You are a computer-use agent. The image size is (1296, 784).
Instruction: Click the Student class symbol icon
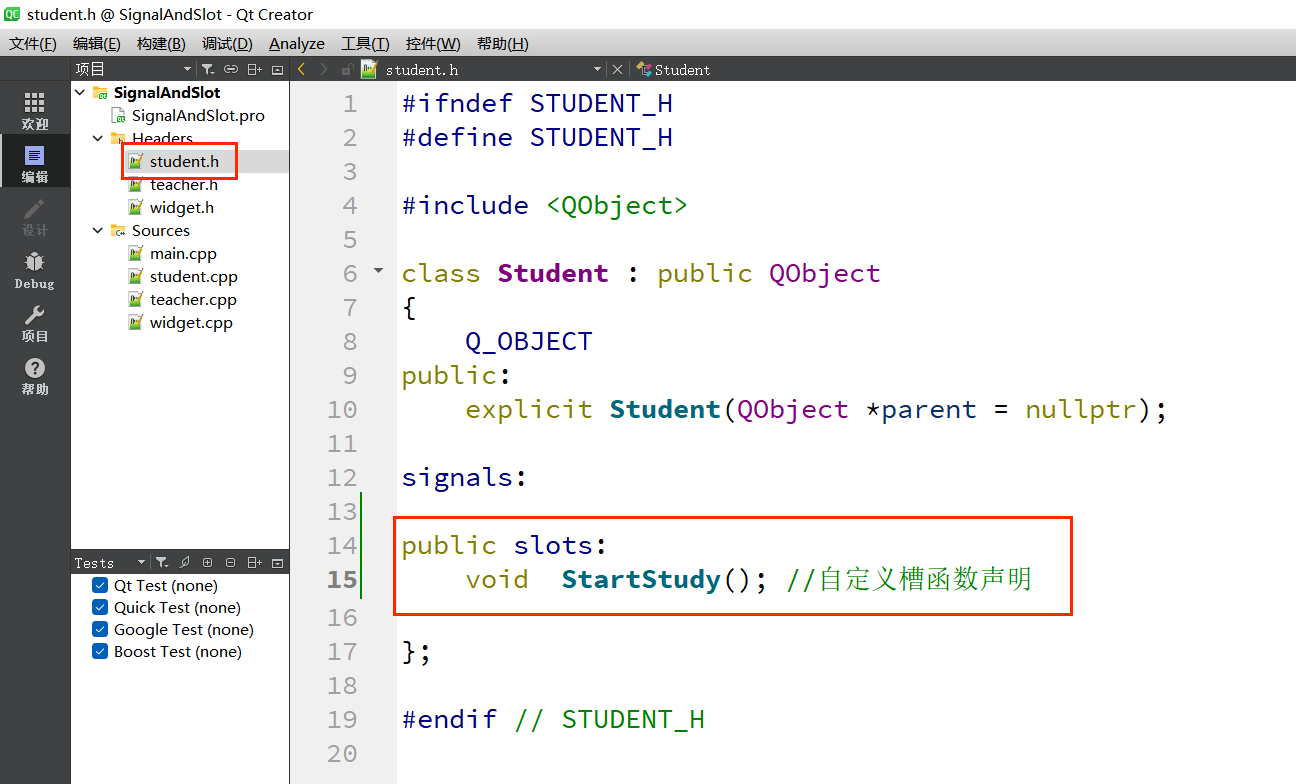tap(645, 69)
